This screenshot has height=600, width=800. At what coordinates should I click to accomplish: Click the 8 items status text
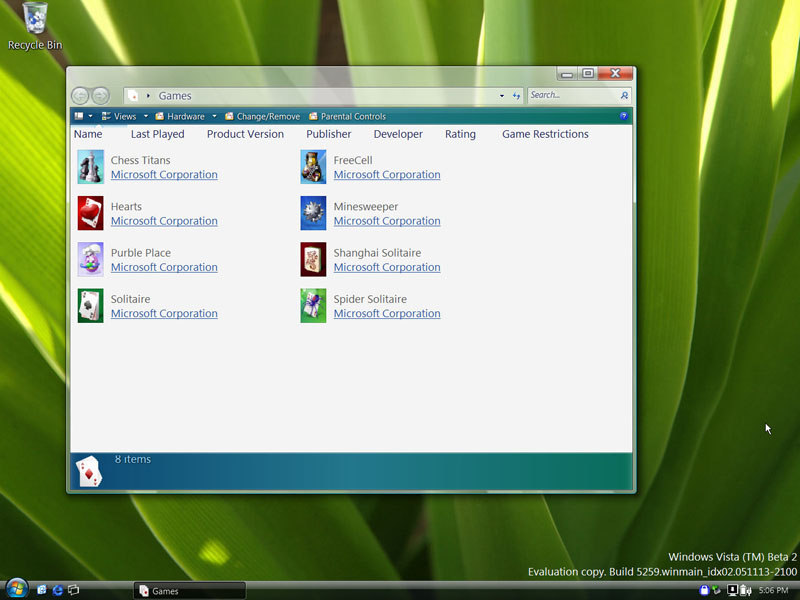pyautogui.click(x=133, y=459)
